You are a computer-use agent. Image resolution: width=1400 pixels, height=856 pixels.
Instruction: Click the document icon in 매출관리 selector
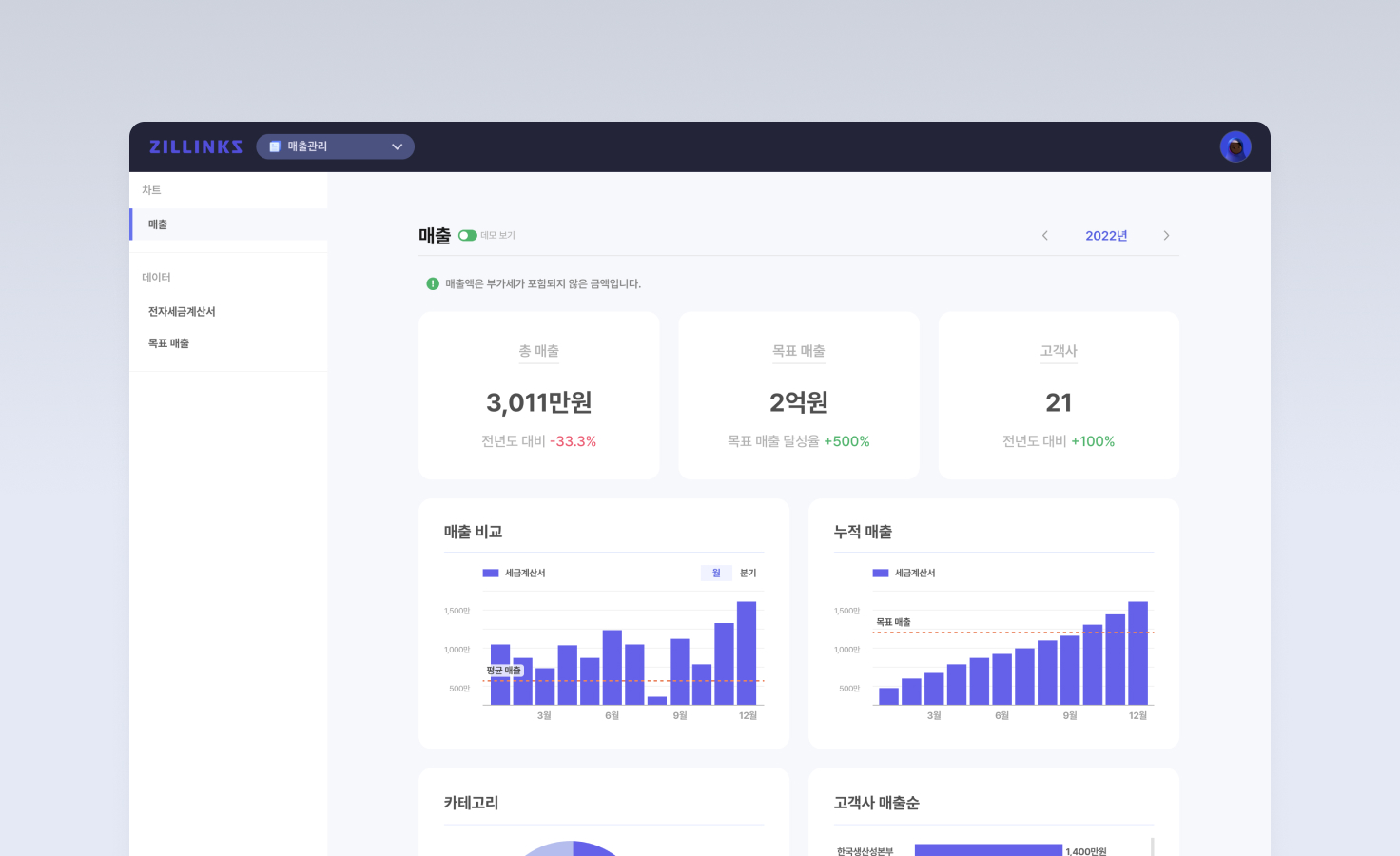[x=275, y=146]
